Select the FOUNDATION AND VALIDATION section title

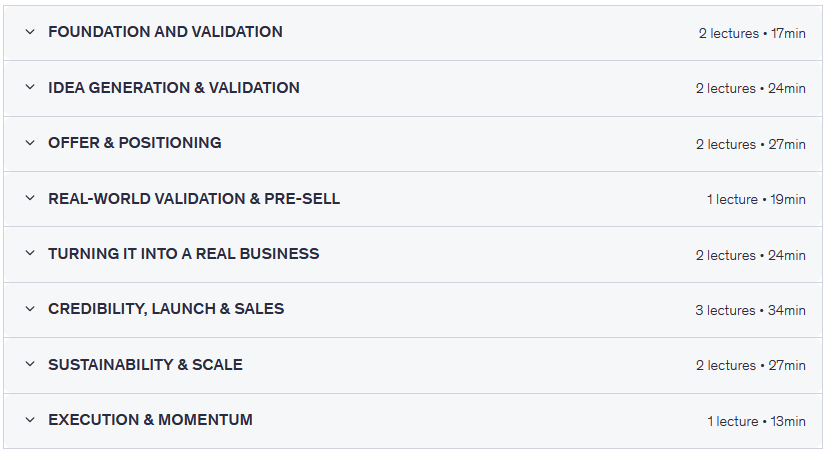tap(165, 32)
